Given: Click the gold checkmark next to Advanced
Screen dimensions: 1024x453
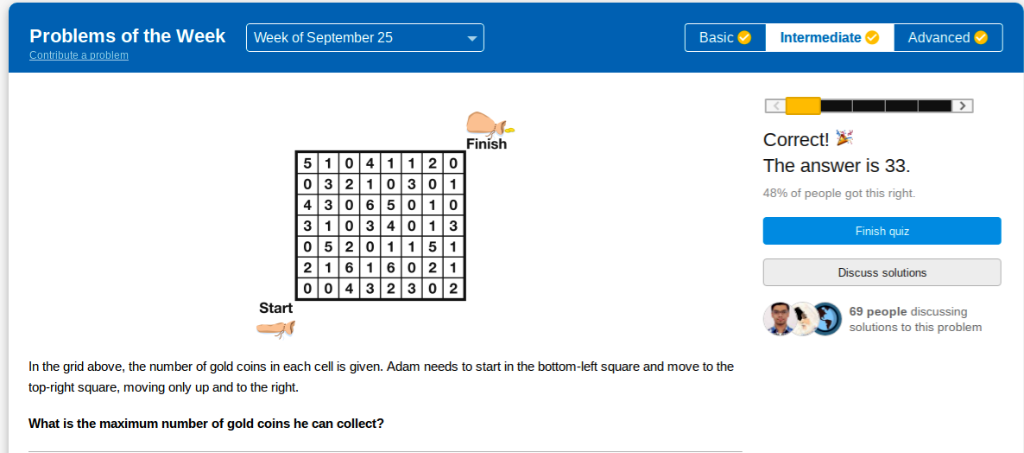Looking at the screenshot, I should click(981, 38).
